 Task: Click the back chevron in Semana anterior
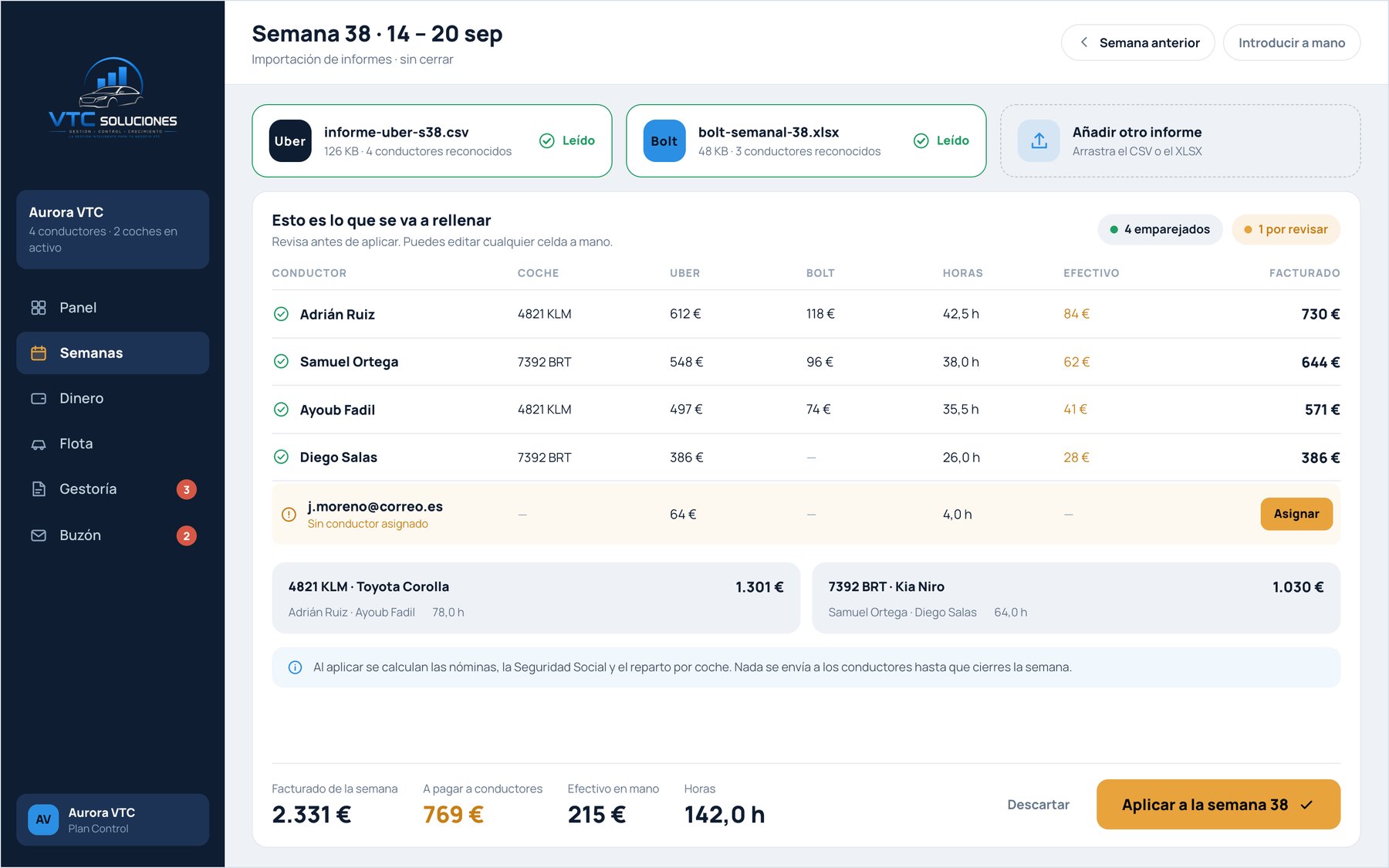[1084, 42]
